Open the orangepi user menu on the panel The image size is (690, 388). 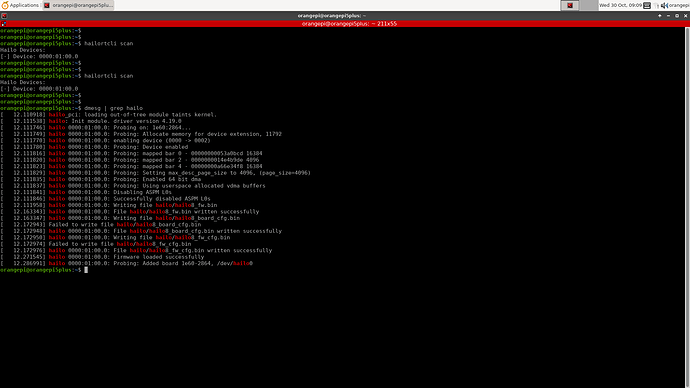coord(679,5)
